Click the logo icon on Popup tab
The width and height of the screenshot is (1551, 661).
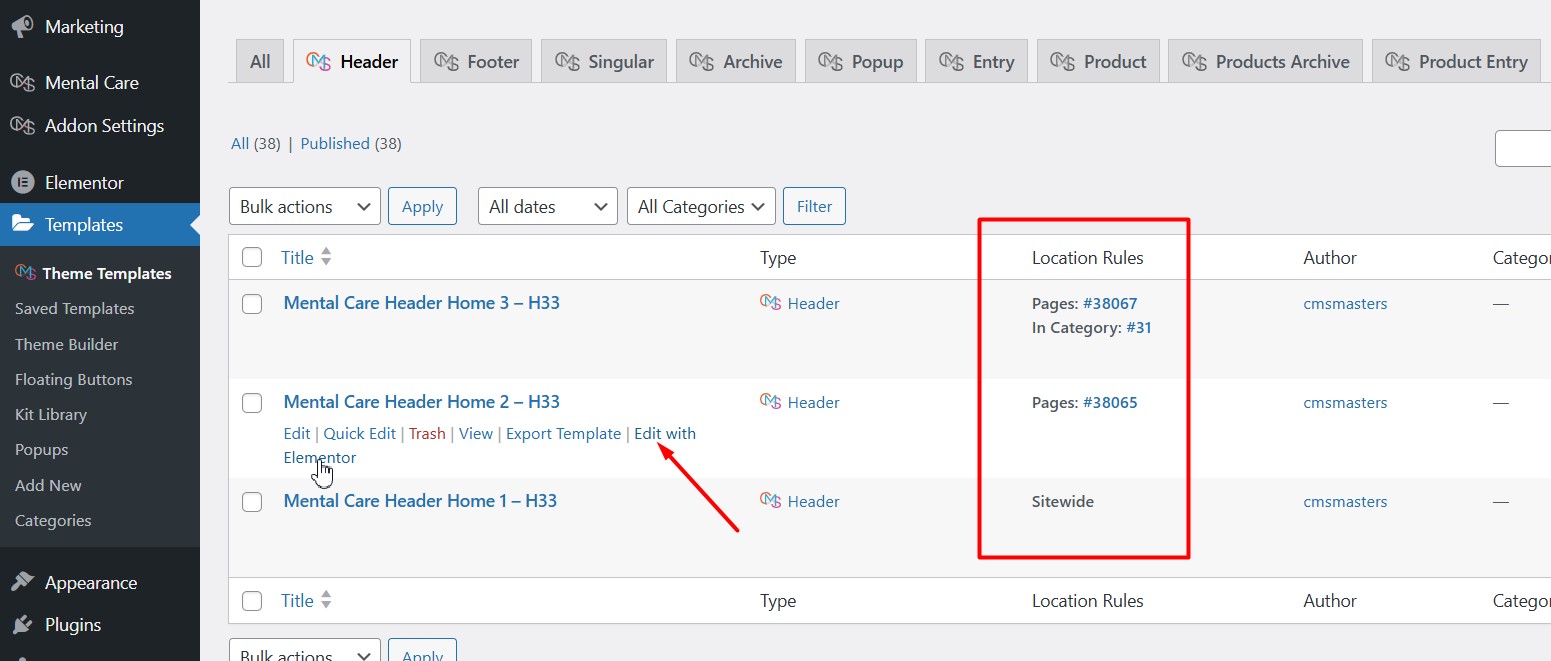point(830,62)
